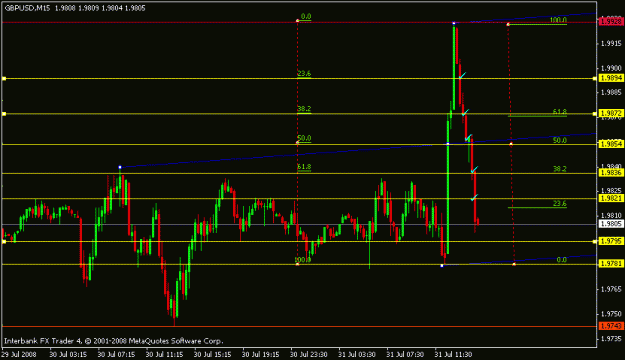Click the cyan check mark on the 1.9836 line
The width and height of the screenshot is (625, 360).
point(474,169)
